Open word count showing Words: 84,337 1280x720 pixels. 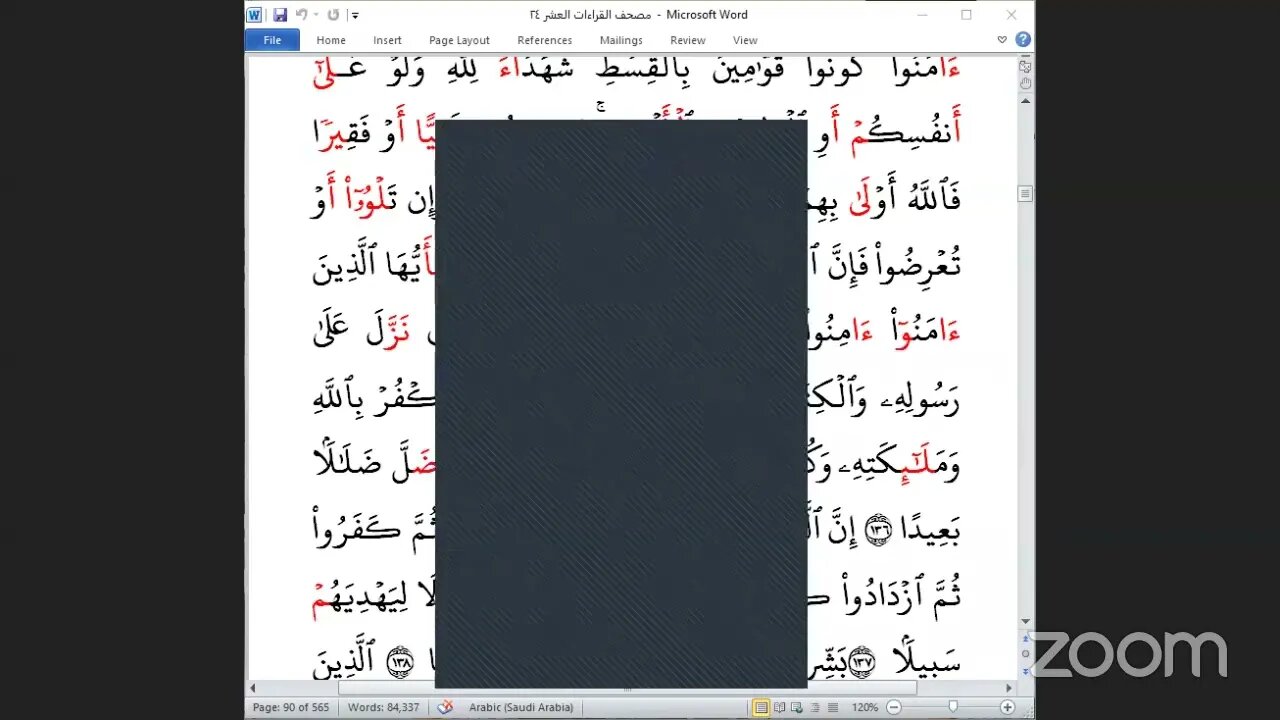(x=384, y=708)
